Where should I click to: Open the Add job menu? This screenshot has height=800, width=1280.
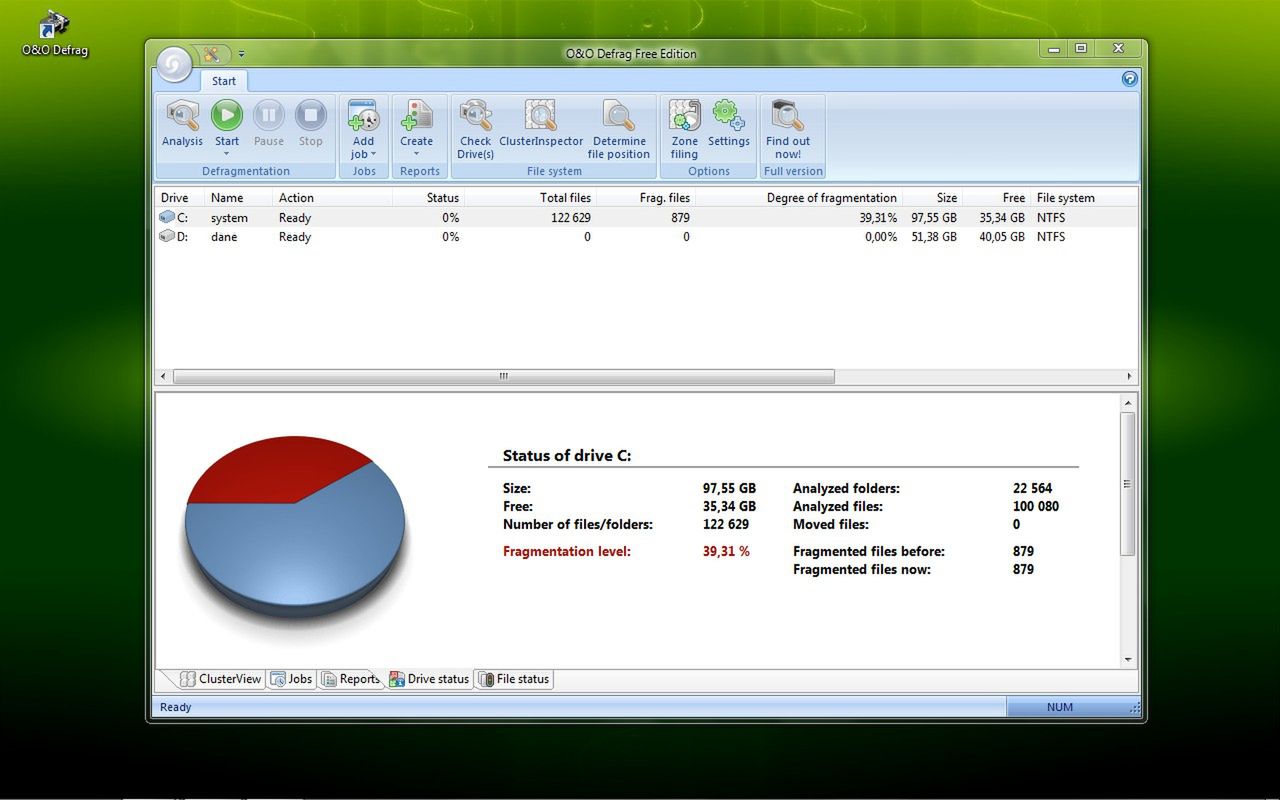click(363, 129)
